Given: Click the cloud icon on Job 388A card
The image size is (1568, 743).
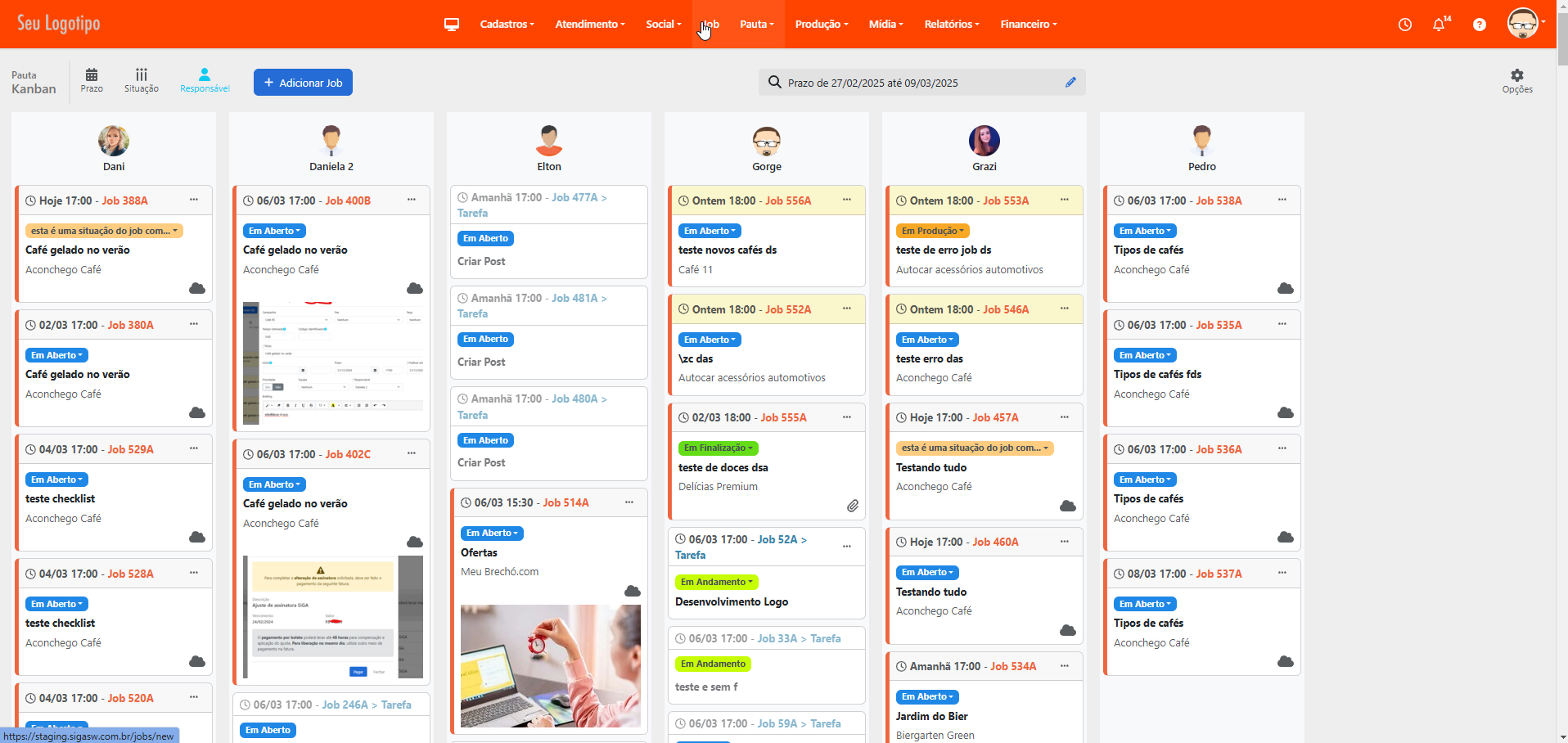Looking at the screenshot, I should [197, 288].
